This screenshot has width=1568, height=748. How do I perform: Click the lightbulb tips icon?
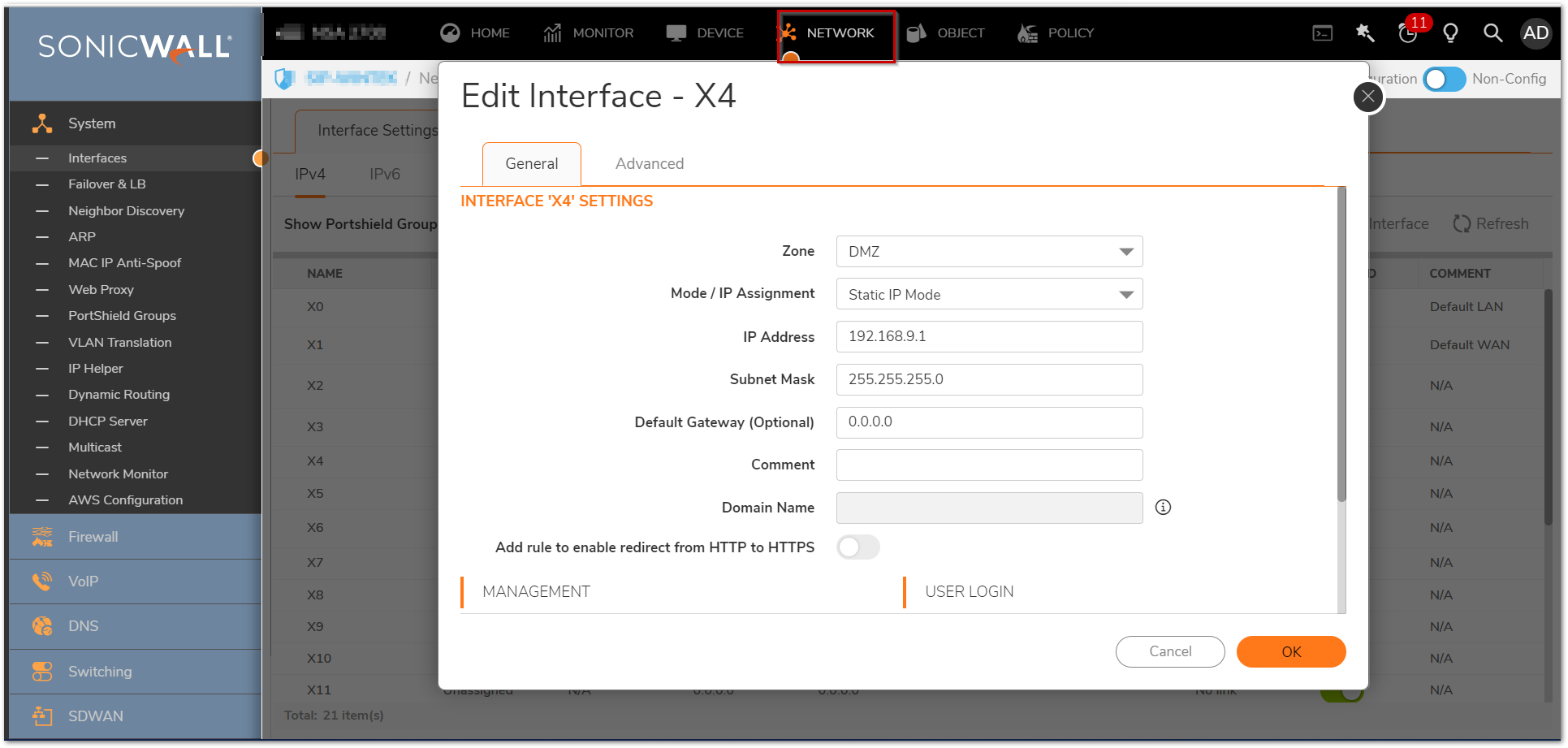[1450, 33]
